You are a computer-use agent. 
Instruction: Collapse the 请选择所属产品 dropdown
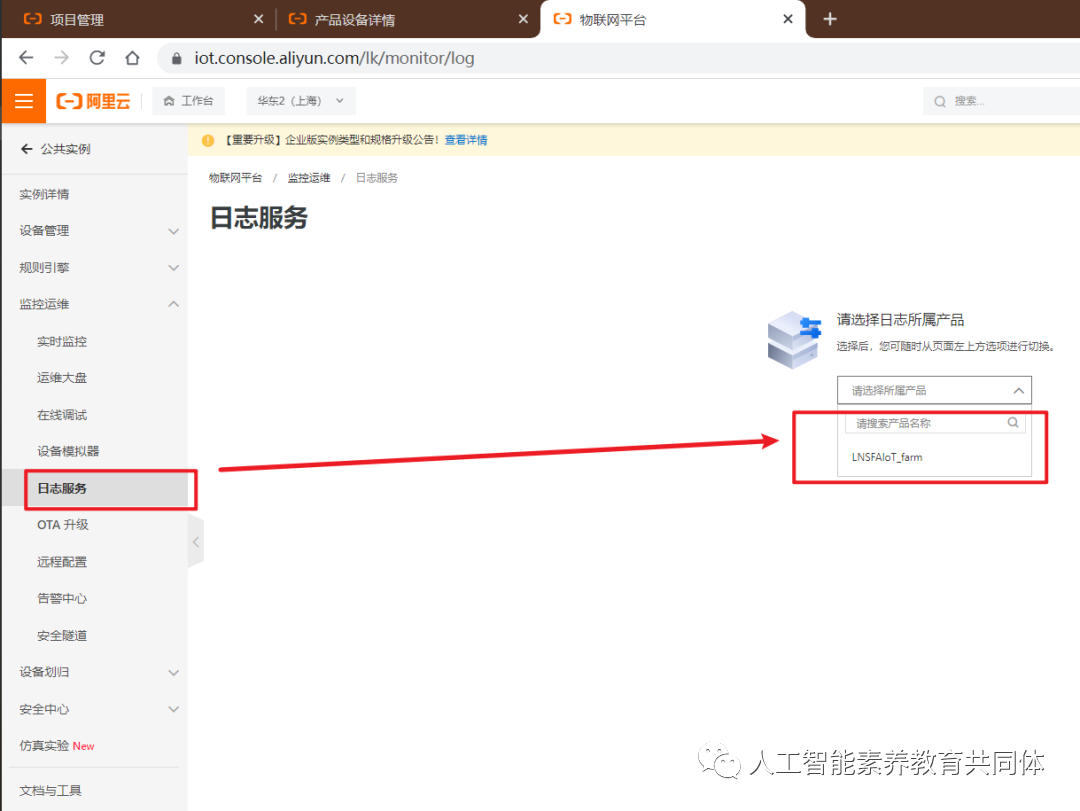click(x=934, y=390)
